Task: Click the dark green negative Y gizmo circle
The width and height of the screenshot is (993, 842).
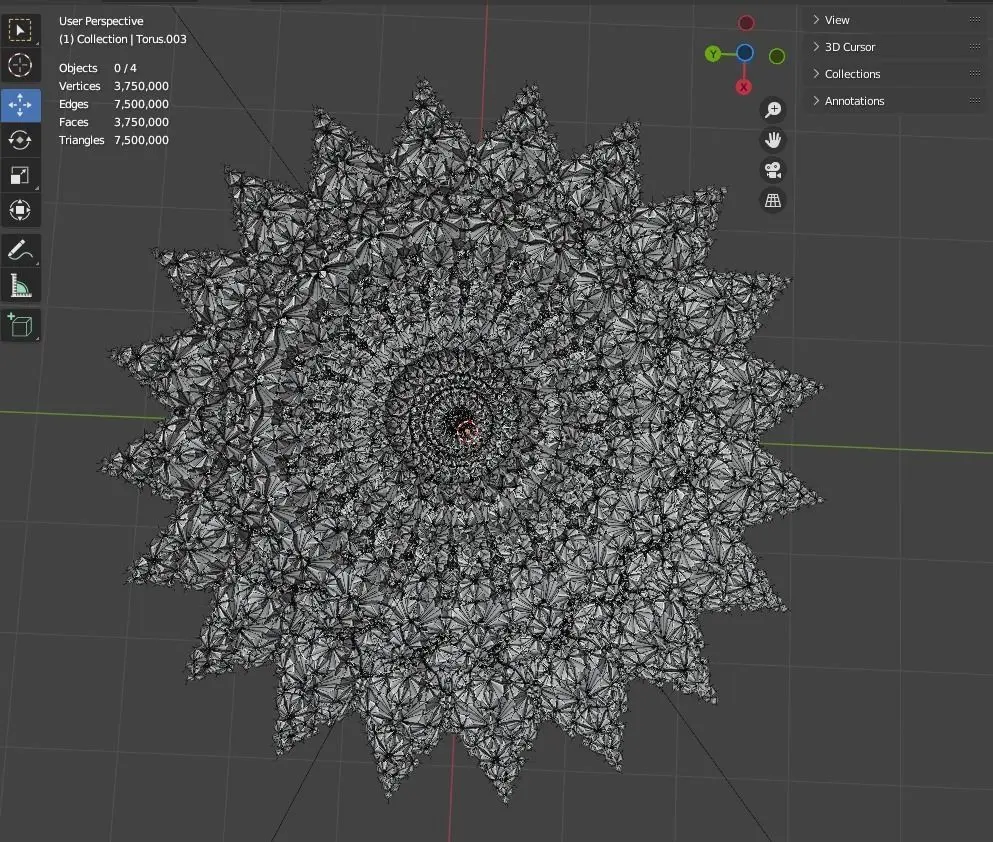Action: [x=777, y=56]
